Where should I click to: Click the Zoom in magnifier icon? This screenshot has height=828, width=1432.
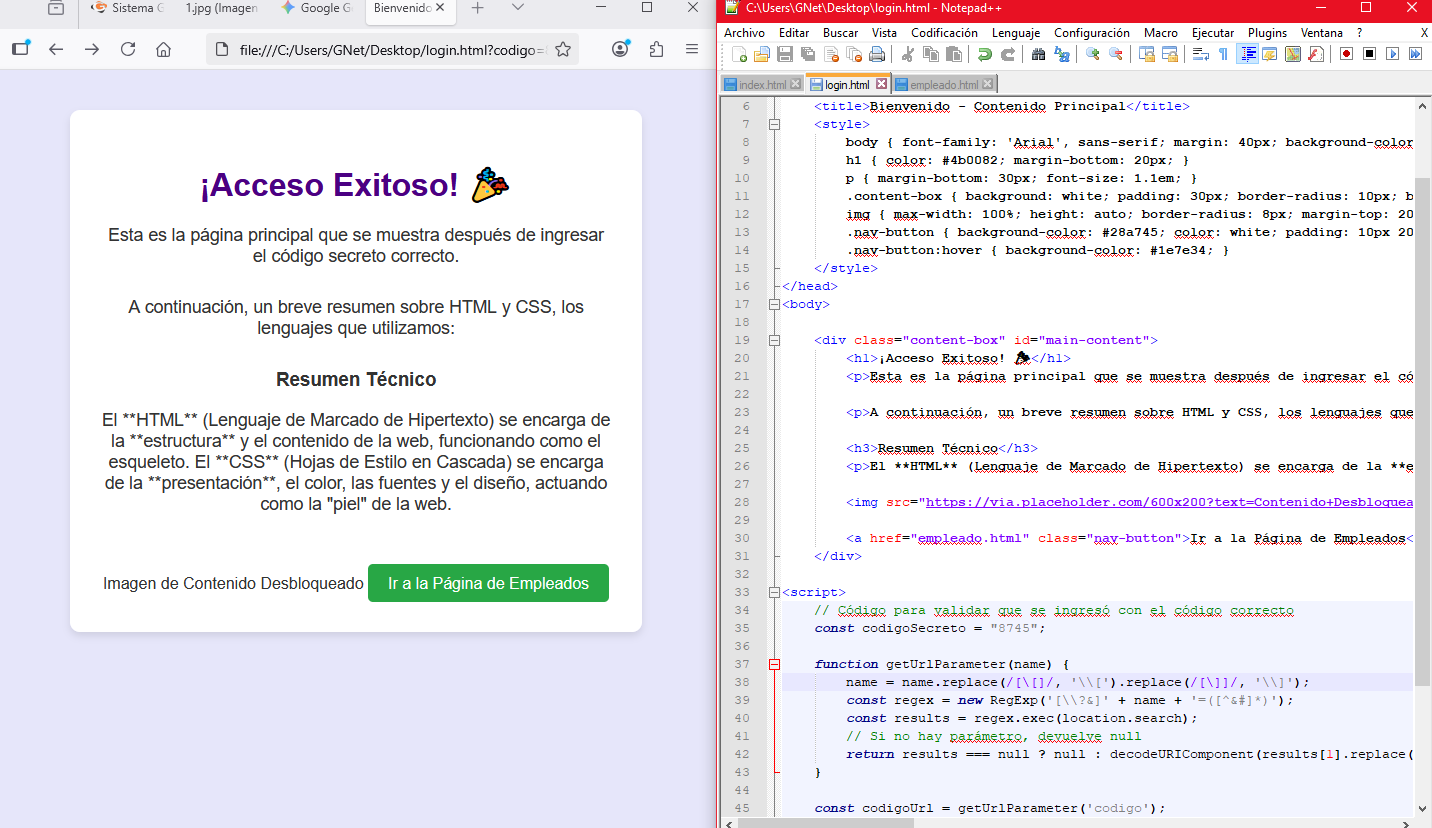pos(1092,54)
